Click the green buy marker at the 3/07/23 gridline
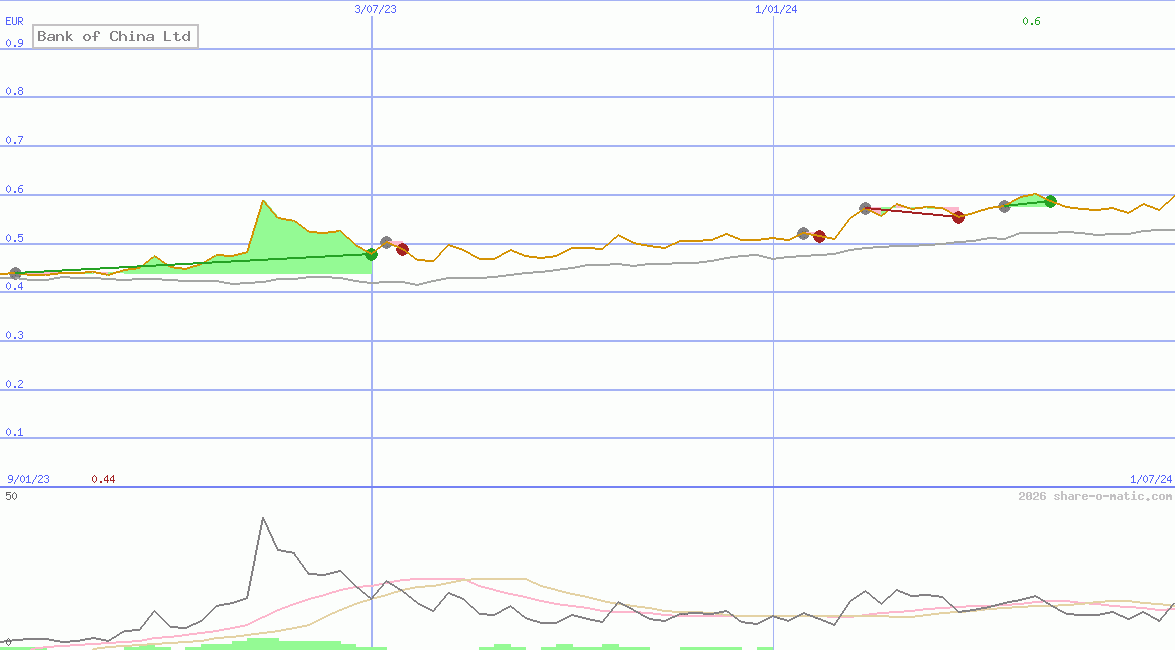 (372, 255)
